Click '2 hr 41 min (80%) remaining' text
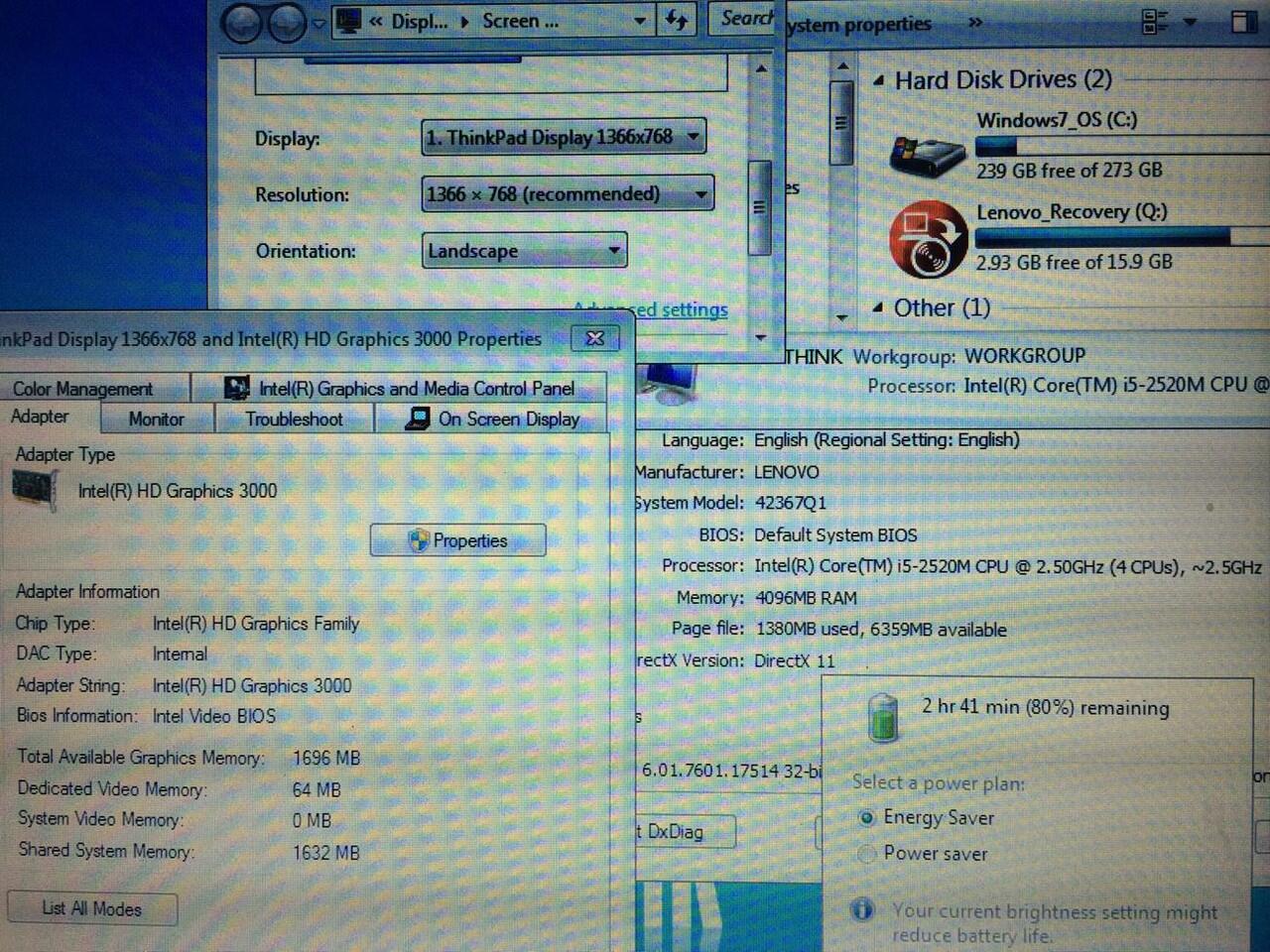The width and height of the screenshot is (1270, 952). pyautogui.click(x=1046, y=707)
